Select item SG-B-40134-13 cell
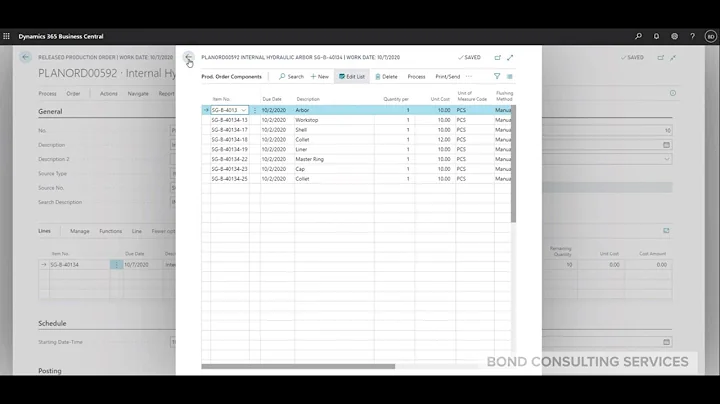Screen dimensions: 720x404 [230, 120]
